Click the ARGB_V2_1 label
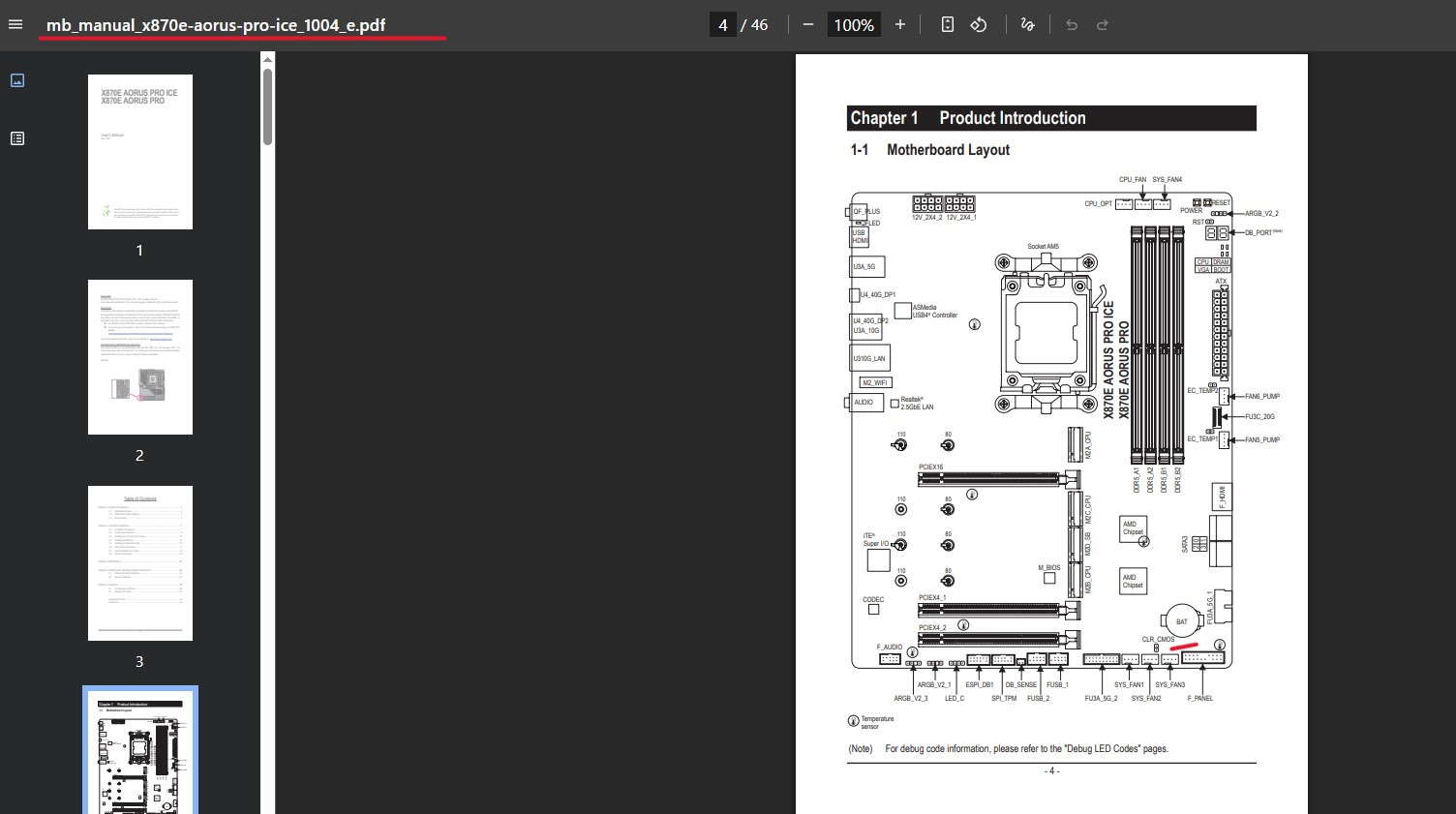Image resolution: width=1456 pixels, height=814 pixels. point(934,685)
